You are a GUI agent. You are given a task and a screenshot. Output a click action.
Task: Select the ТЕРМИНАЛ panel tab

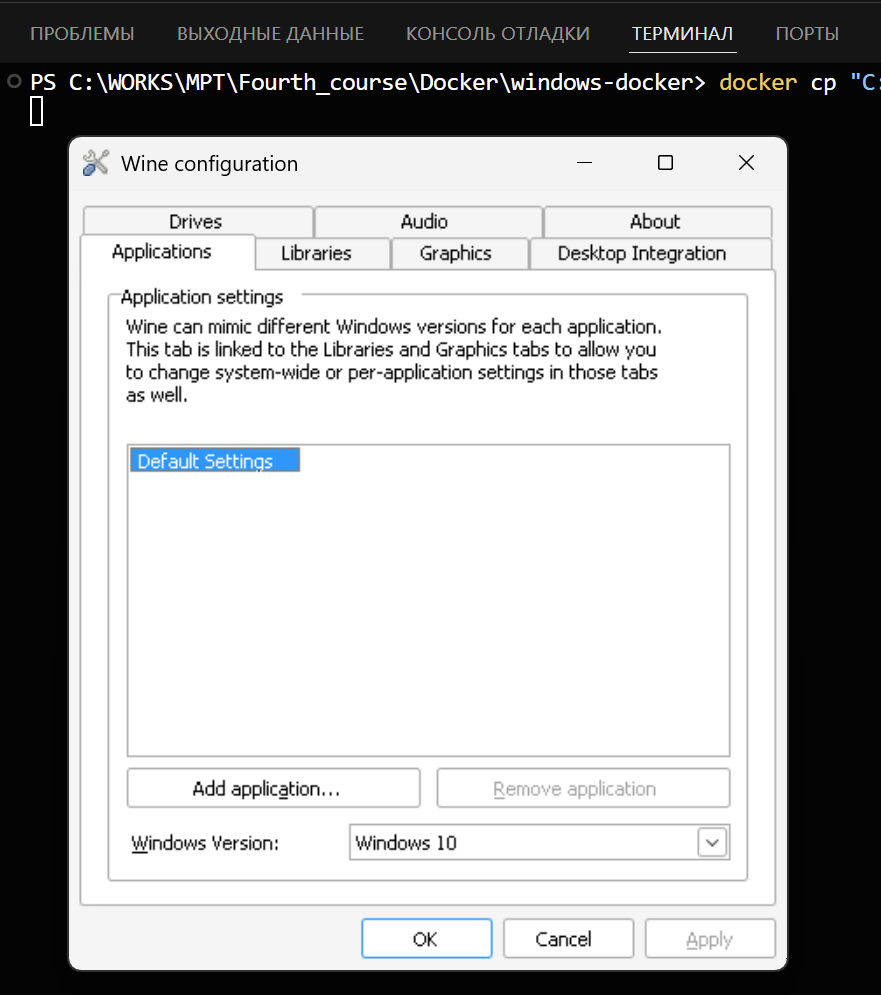coord(682,34)
